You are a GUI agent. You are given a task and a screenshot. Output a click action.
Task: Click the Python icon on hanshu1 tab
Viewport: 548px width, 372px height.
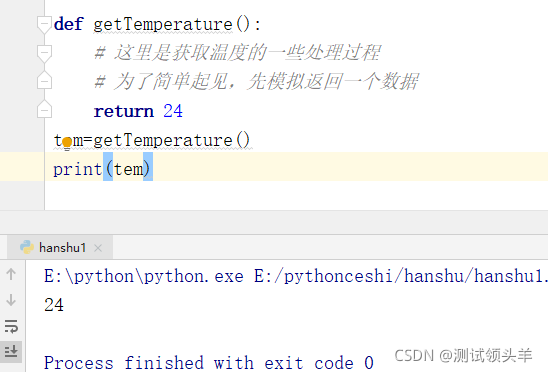[27, 247]
